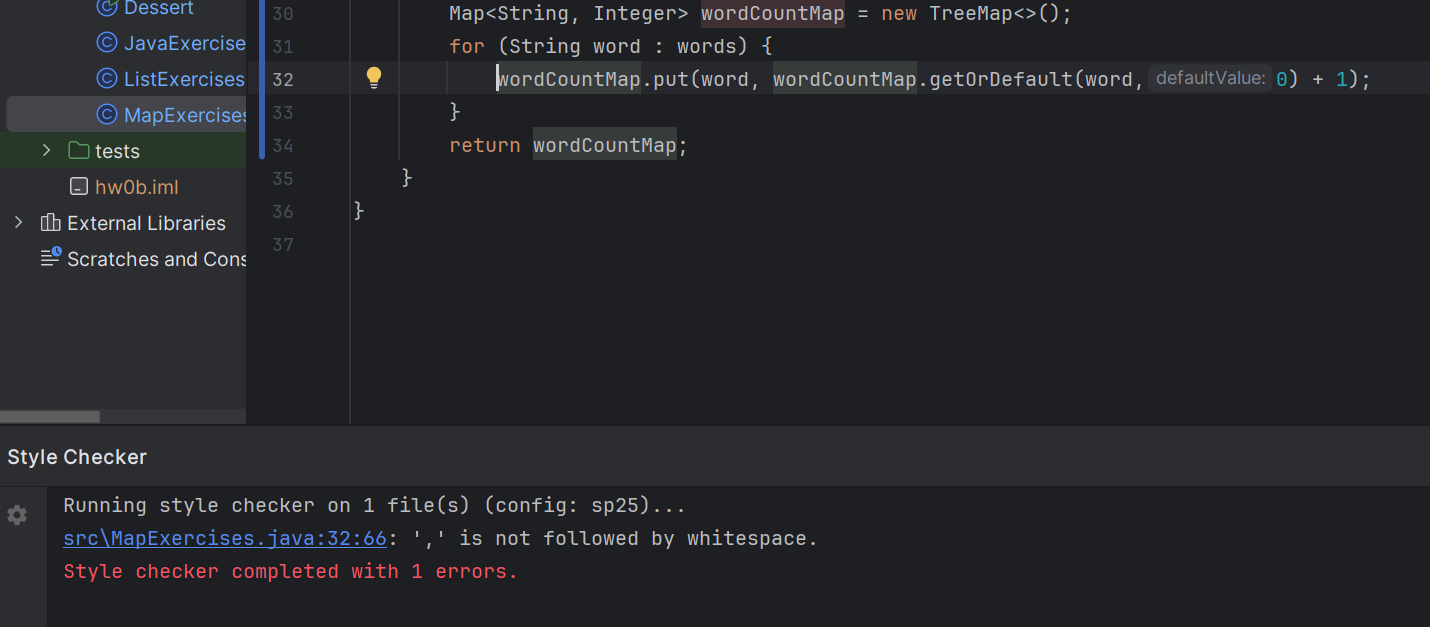Click the lightbulb intention icon on line 32
The image size is (1430, 627).
(373, 77)
